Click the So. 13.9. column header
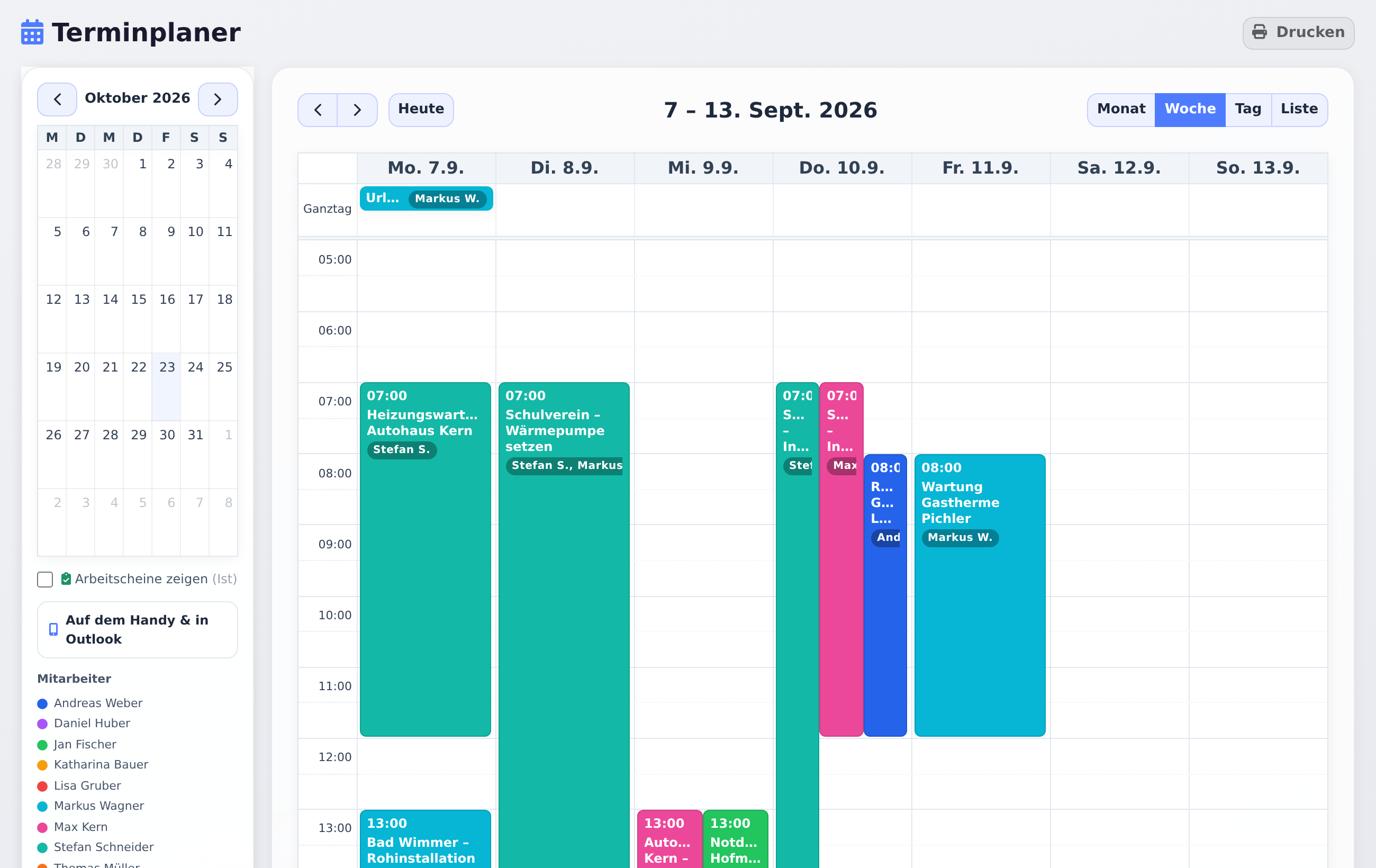This screenshot has width=1376, height=868. pyautogui.click(x=1257, y=167)
